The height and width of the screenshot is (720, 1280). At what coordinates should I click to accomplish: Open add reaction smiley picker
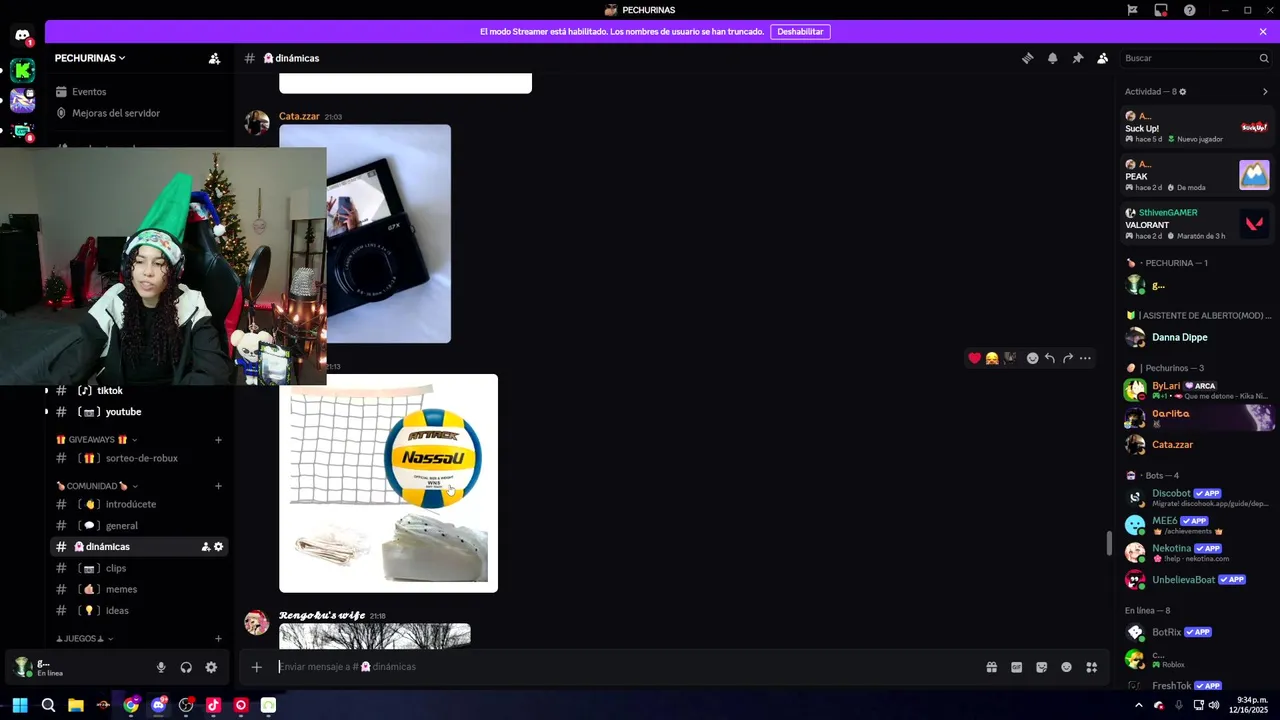click(1032, 358)
